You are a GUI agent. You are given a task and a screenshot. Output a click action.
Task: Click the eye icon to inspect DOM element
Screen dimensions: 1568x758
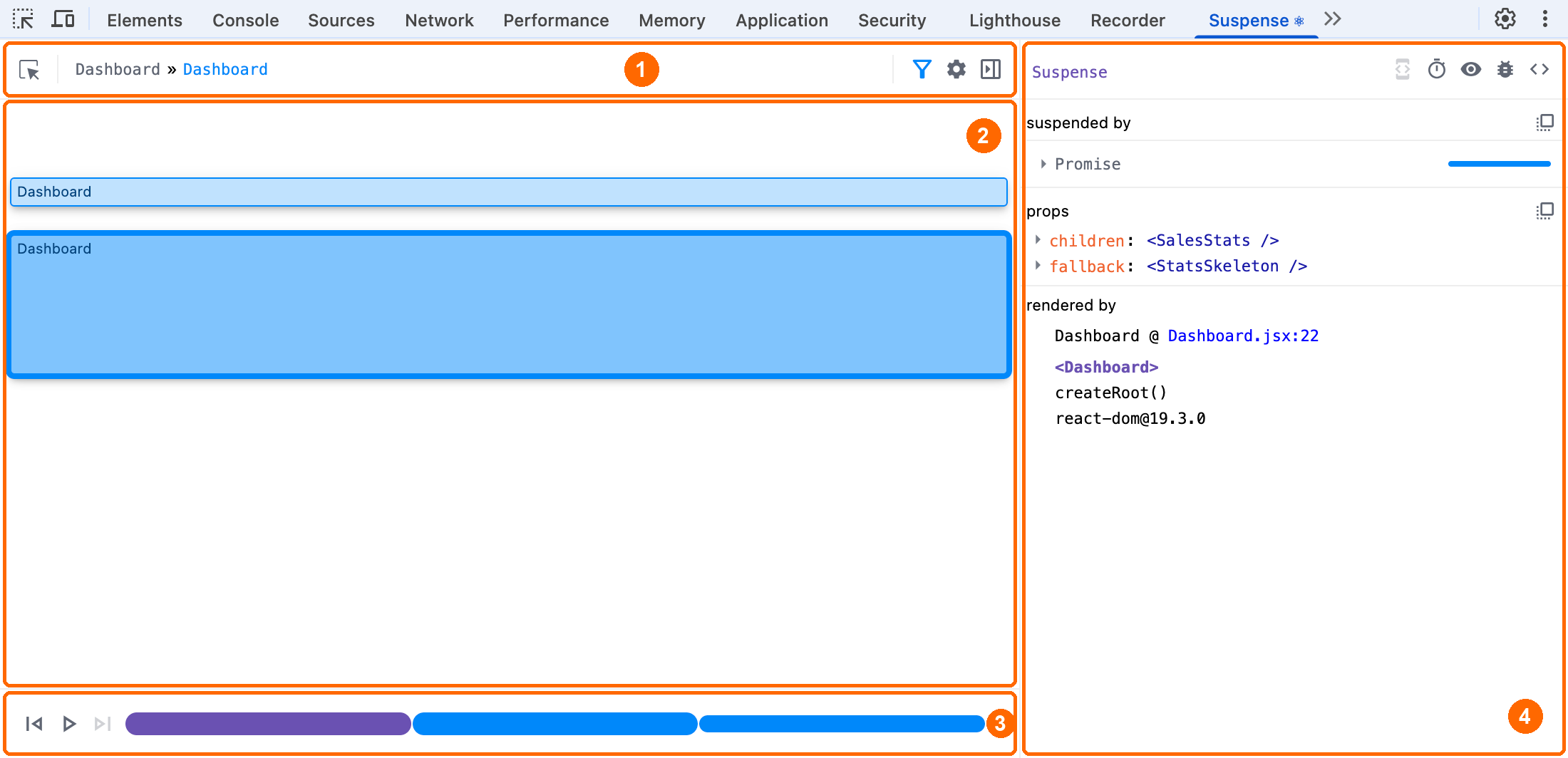point(1471,69)
